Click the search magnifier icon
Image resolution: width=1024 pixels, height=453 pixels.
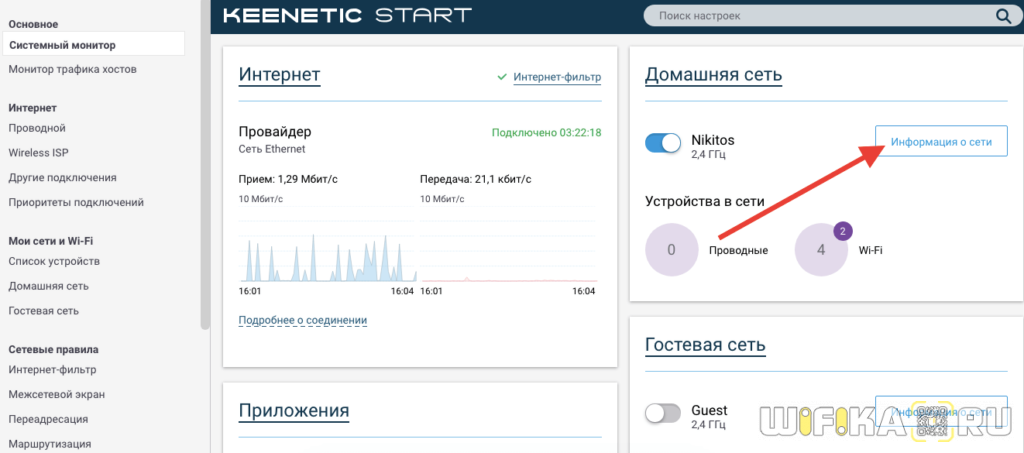point(1002,16)
